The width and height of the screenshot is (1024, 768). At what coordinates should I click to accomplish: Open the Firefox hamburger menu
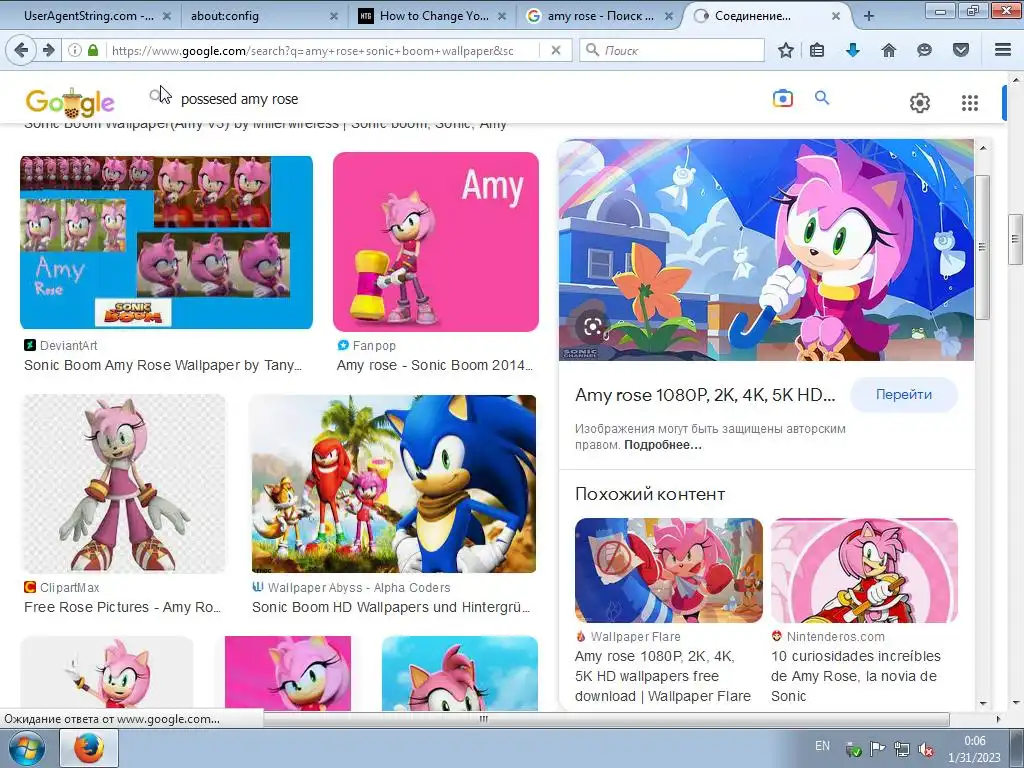(1002, 50)
